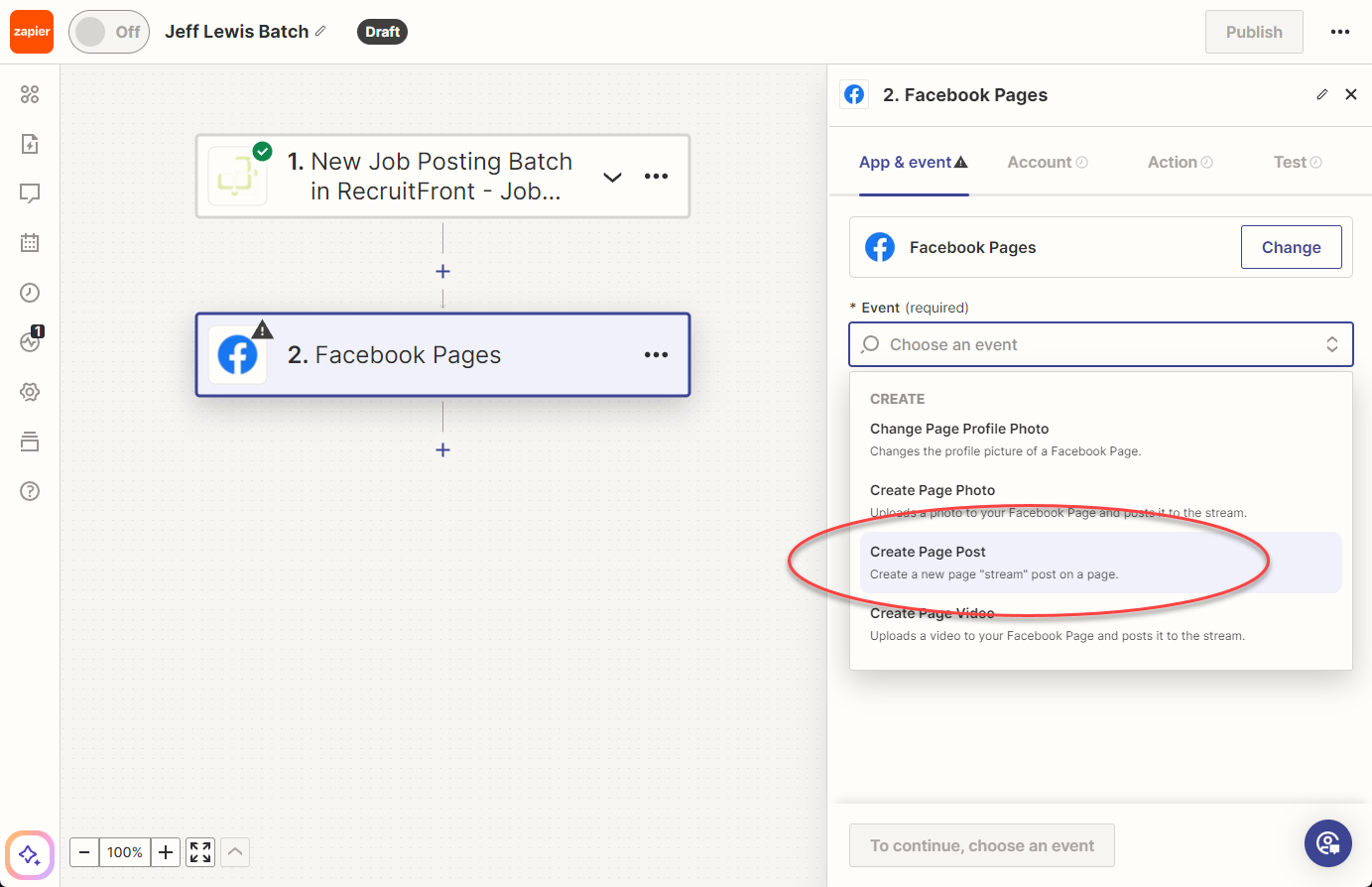Toggle the Event dropdown up-down arrows
This screenshot has width=1372, height=887.
[1332, 344]
